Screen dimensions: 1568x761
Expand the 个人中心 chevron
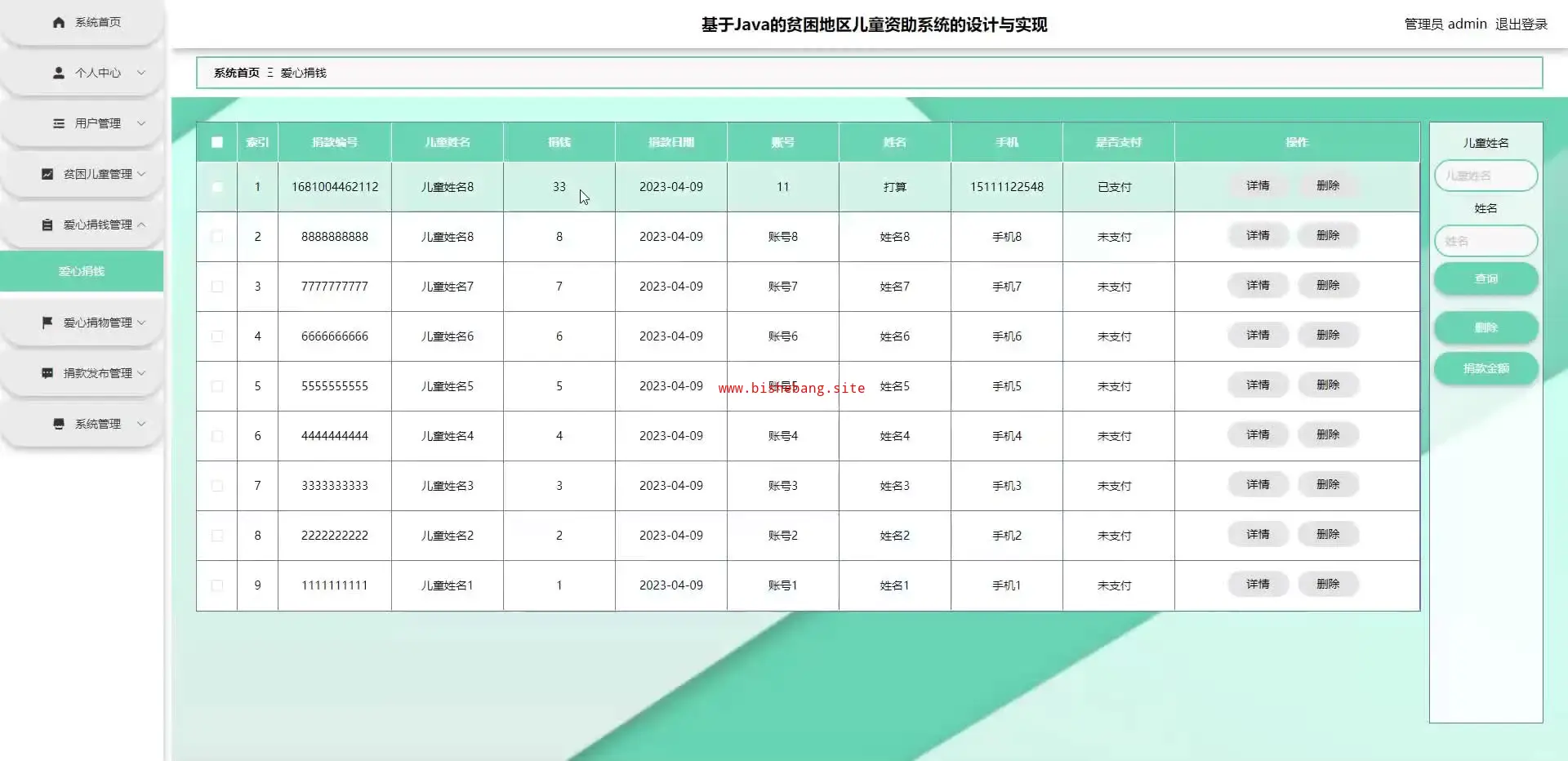pyautogui.click(x=141, y=73)
